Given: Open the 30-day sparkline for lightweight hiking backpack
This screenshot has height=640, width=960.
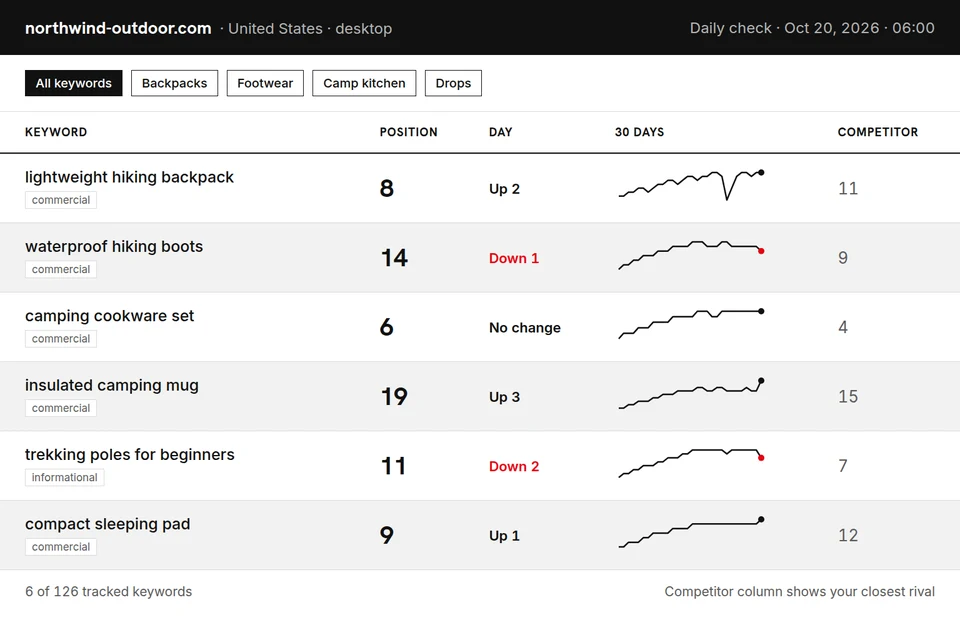Looking at the screenshot, I should coord(691,186).
